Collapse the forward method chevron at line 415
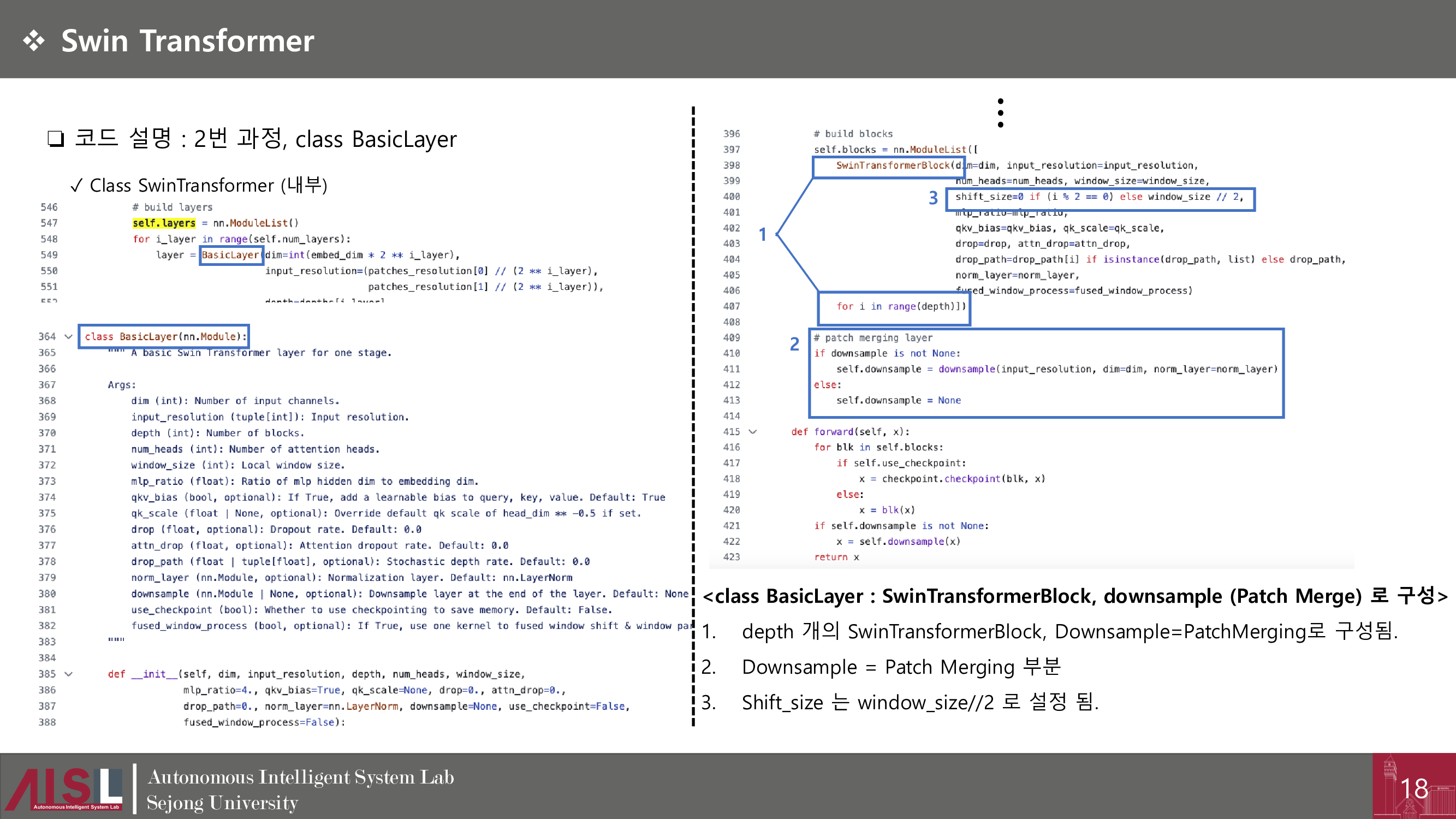1456x819 pixels. [x=752, y=432]
